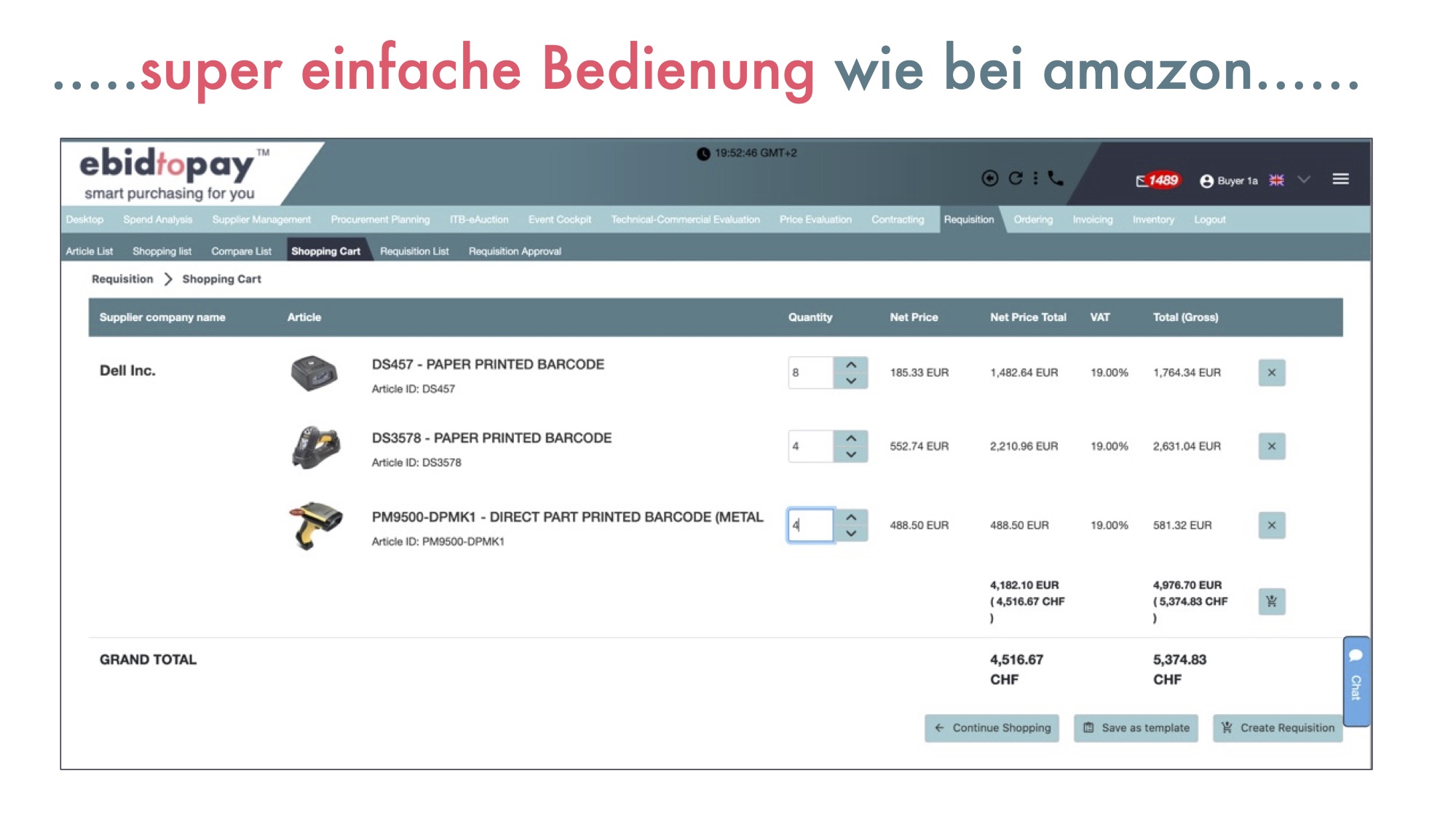Open the messages inbox showing 1489

coord(1158,181)
